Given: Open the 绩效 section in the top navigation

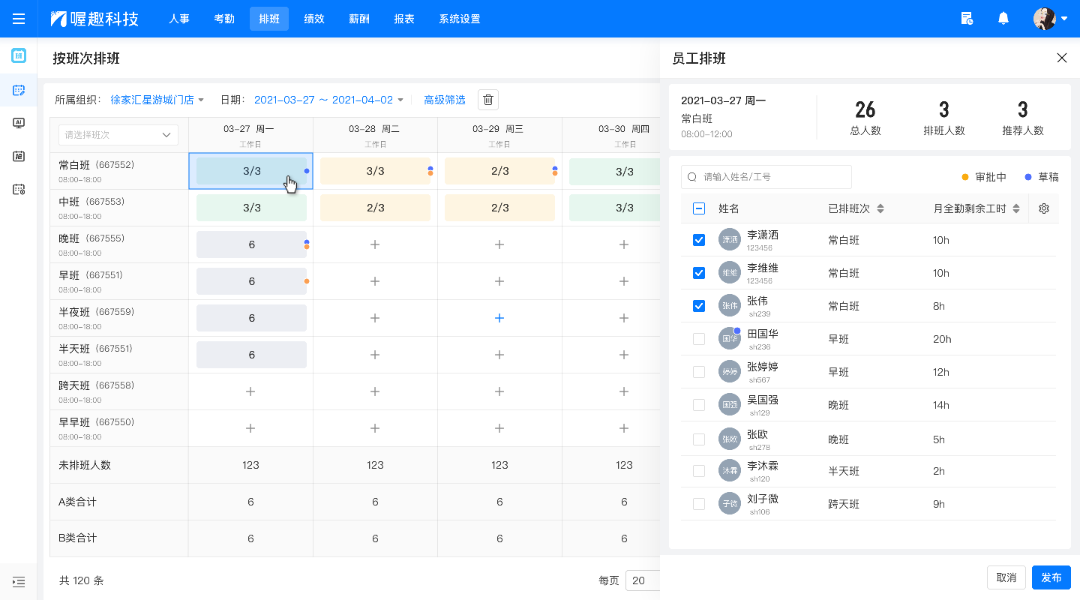Looking at the screenshot, I should tap(314, 18).
